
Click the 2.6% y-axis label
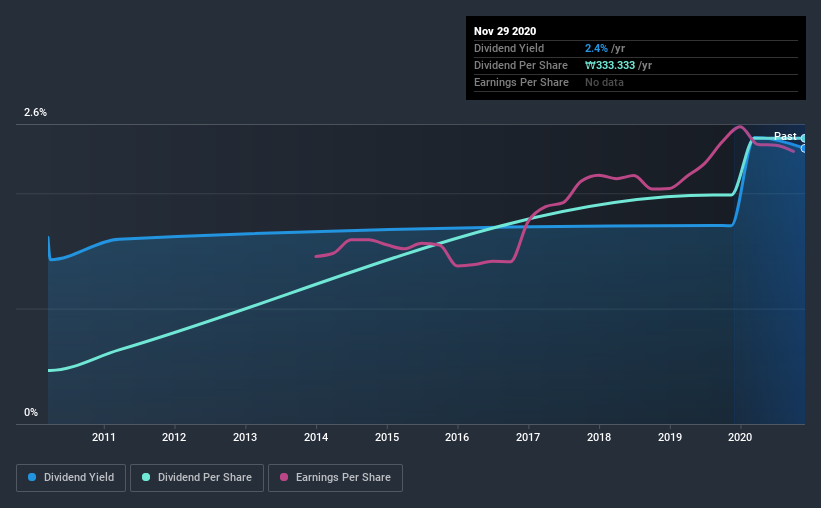(35, 113)
